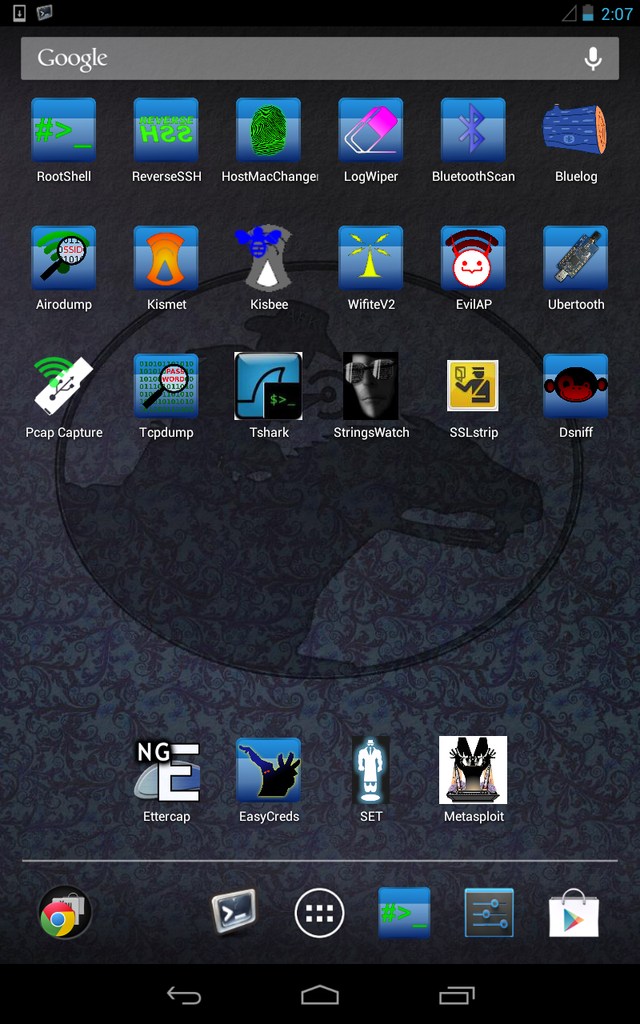This screenshot has height=1024, width=640.
Task: Launch the LogWiper eraser app
Action: pos(371,130)
